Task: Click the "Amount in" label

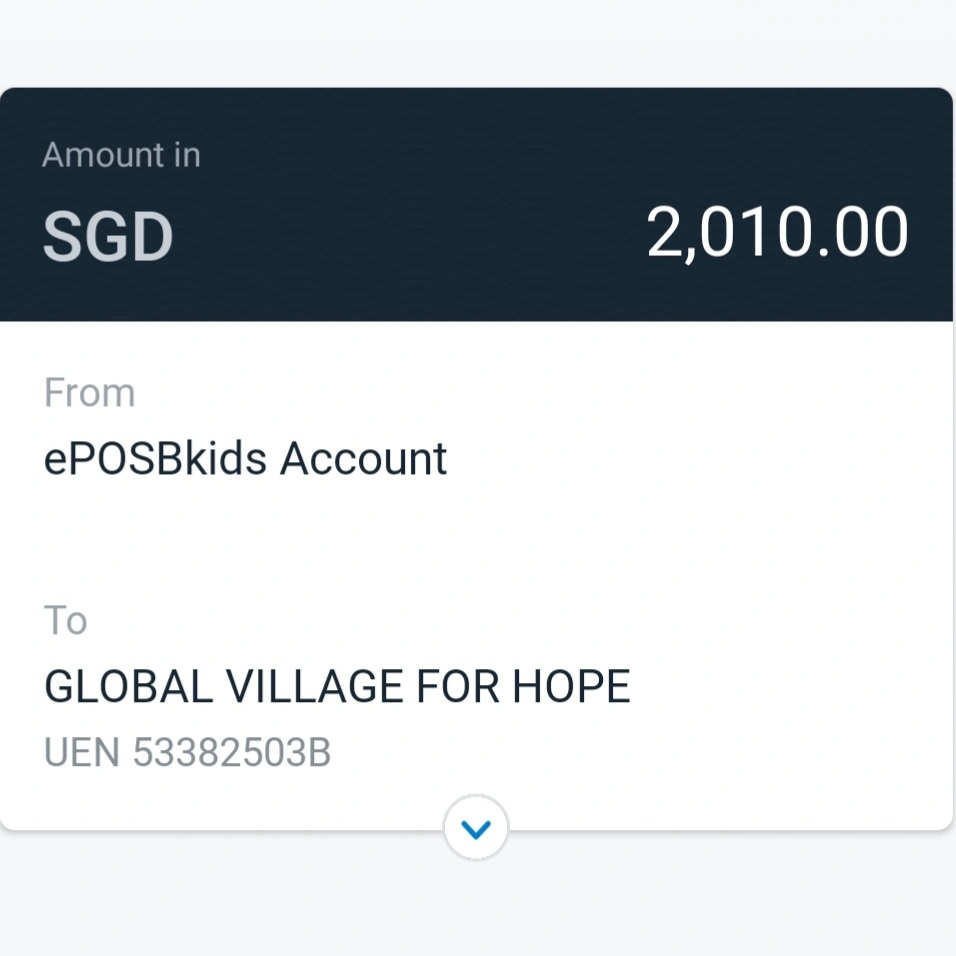Action: [121, 155]
